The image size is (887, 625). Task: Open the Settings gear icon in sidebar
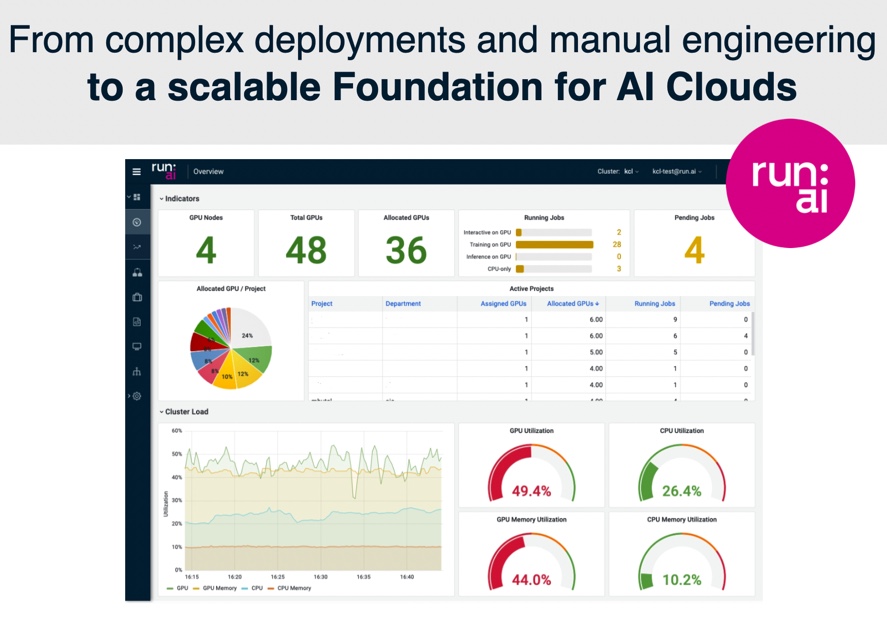(137, 396)
